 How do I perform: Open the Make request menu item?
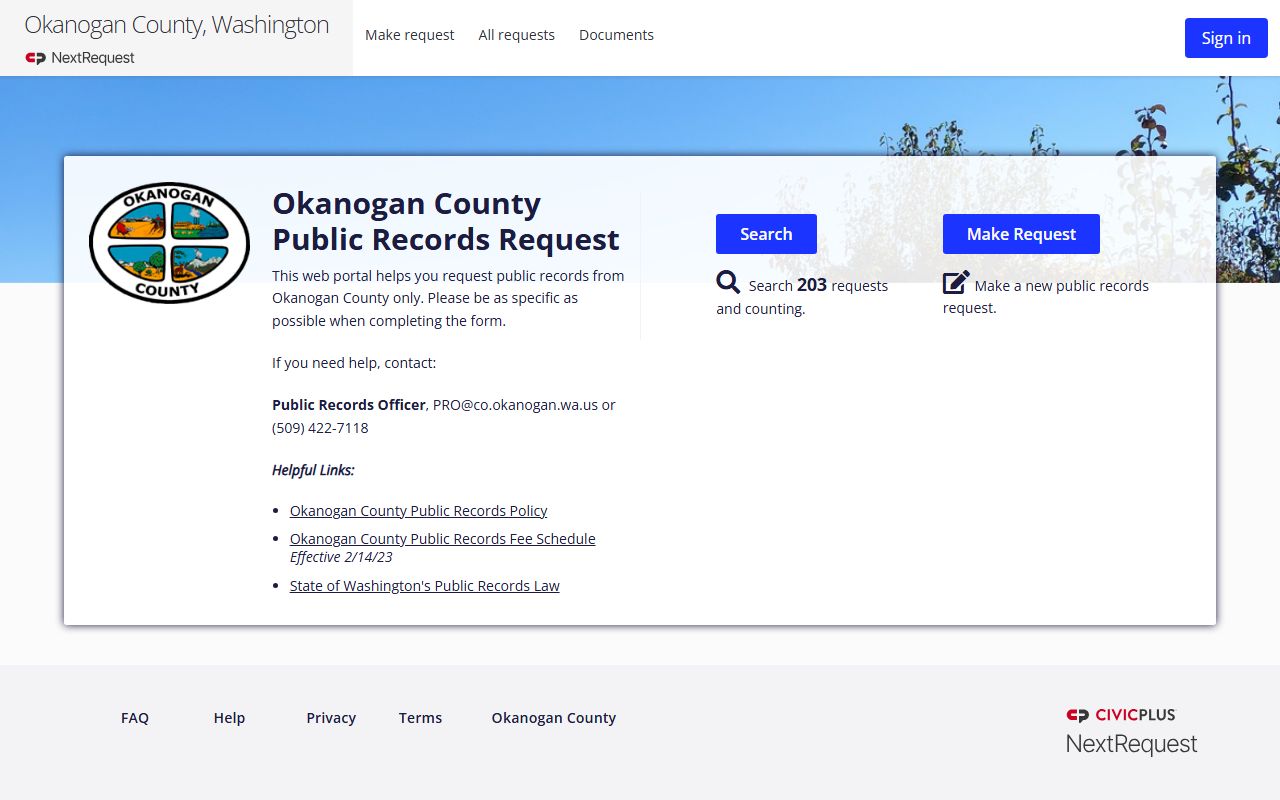pos(409,35)
